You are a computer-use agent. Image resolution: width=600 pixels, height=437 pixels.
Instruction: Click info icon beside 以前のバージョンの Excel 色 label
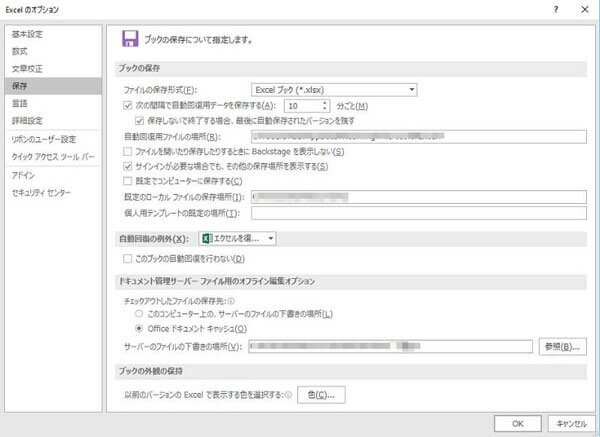click(x=289, y=395)
